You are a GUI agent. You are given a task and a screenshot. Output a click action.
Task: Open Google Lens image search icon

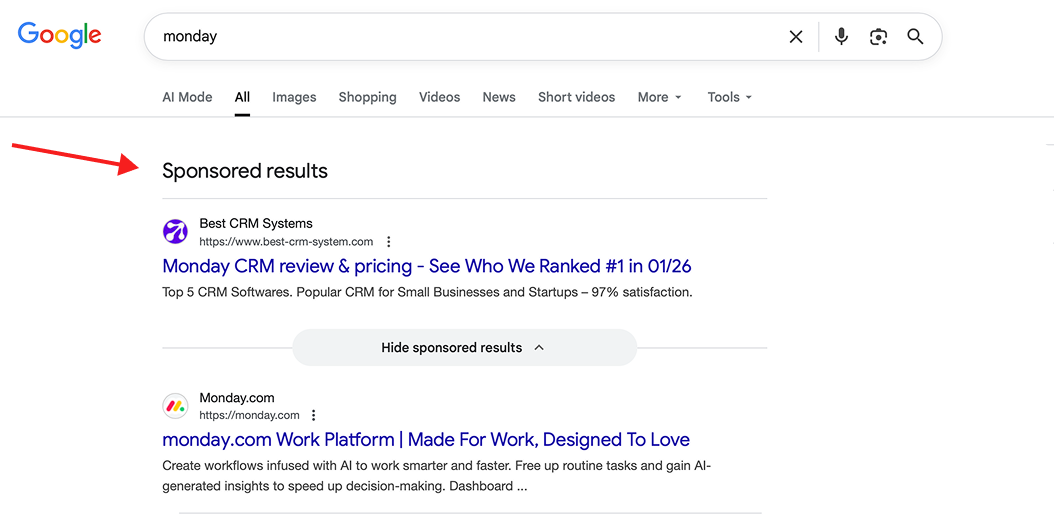(879, 37)
